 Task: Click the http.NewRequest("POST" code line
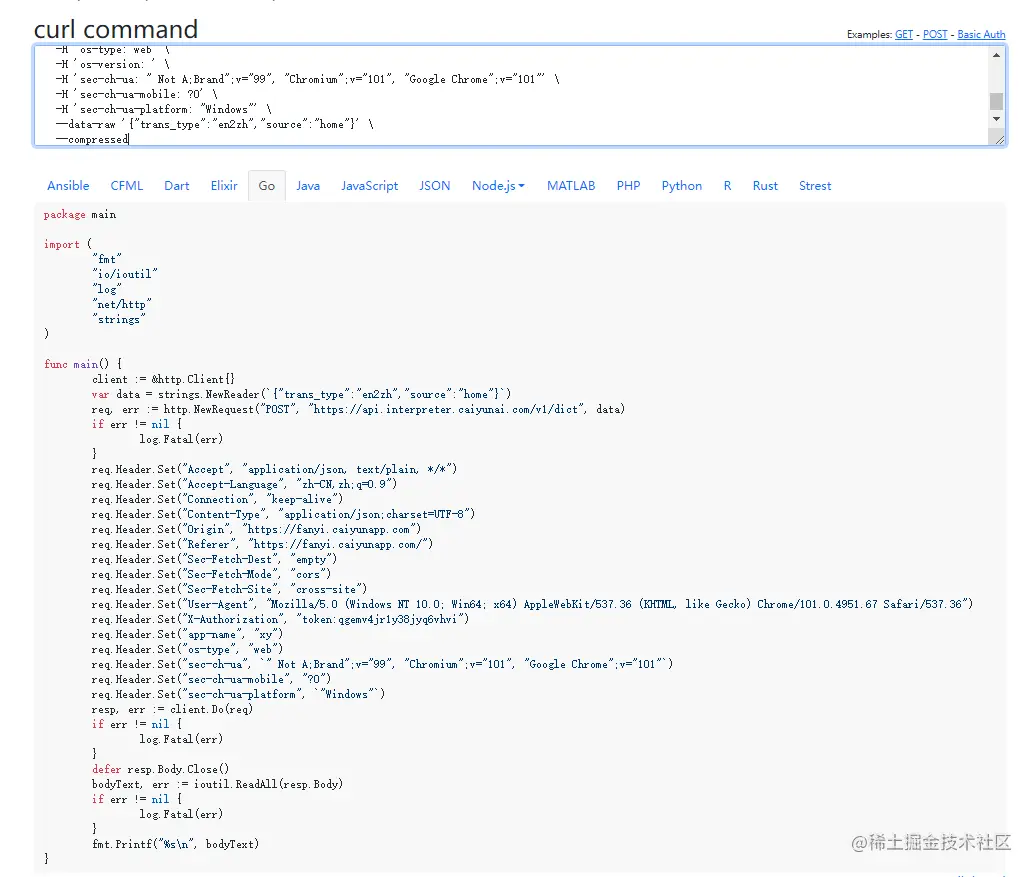tap(358, 409)
